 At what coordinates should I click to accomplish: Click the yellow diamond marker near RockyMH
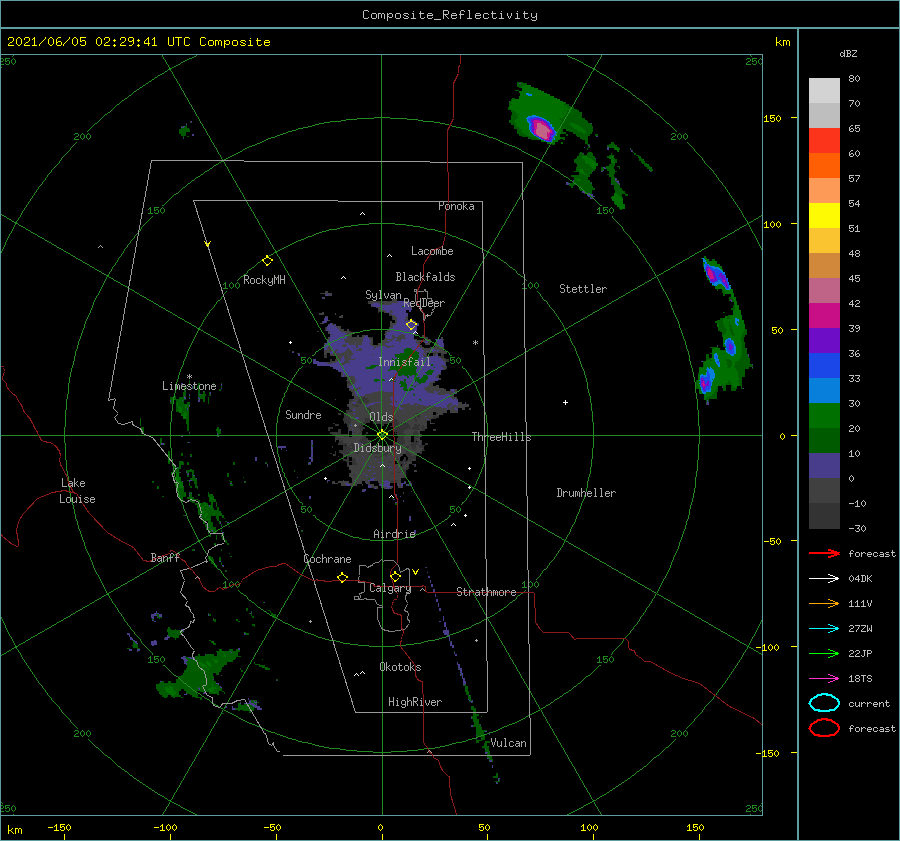(267, 261)
